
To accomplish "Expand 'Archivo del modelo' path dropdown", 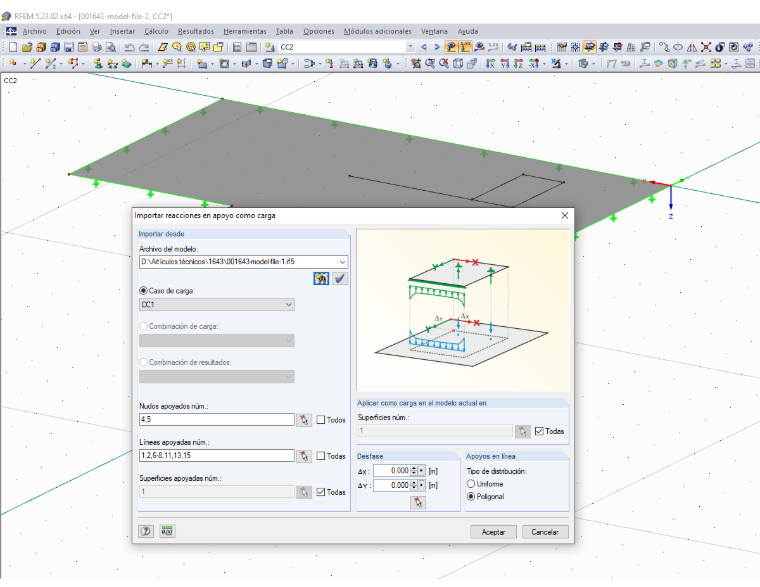I will pos(342,262).
